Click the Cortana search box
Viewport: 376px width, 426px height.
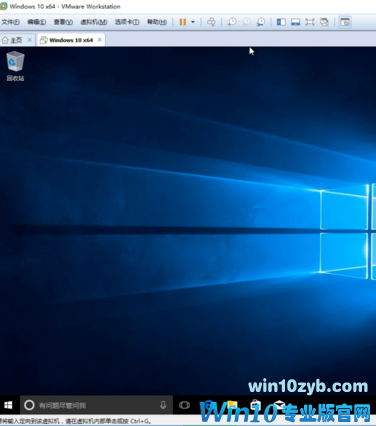(x=96, y=405)
